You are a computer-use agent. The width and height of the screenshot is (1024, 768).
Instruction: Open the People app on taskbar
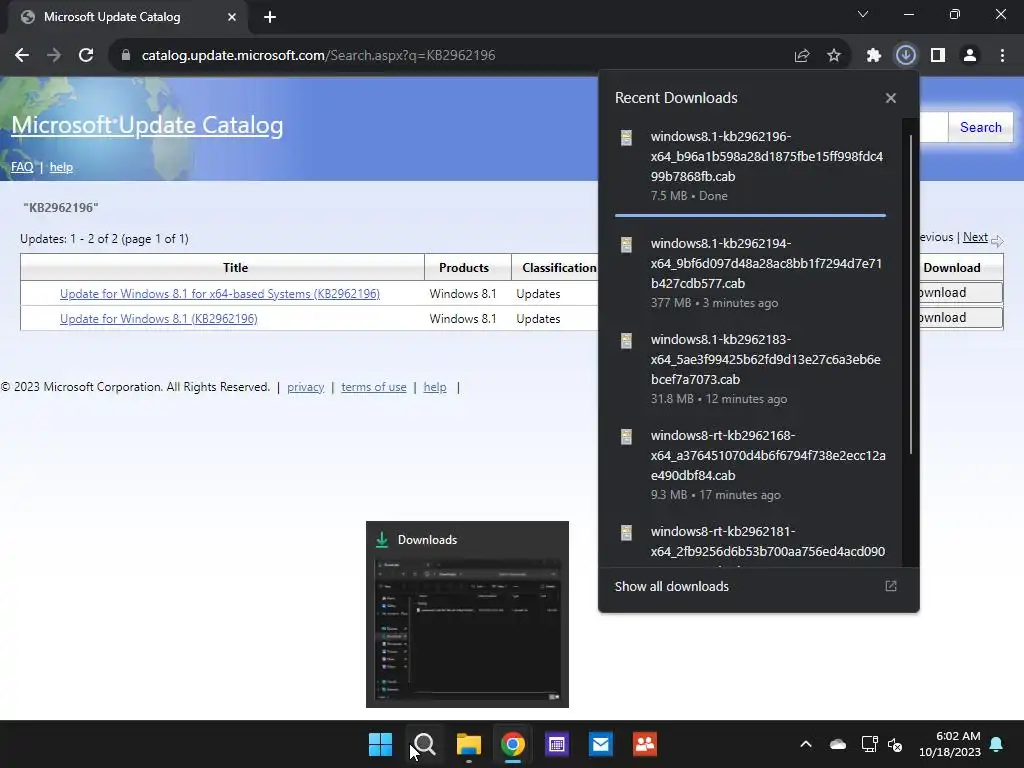tap(645, 744)
